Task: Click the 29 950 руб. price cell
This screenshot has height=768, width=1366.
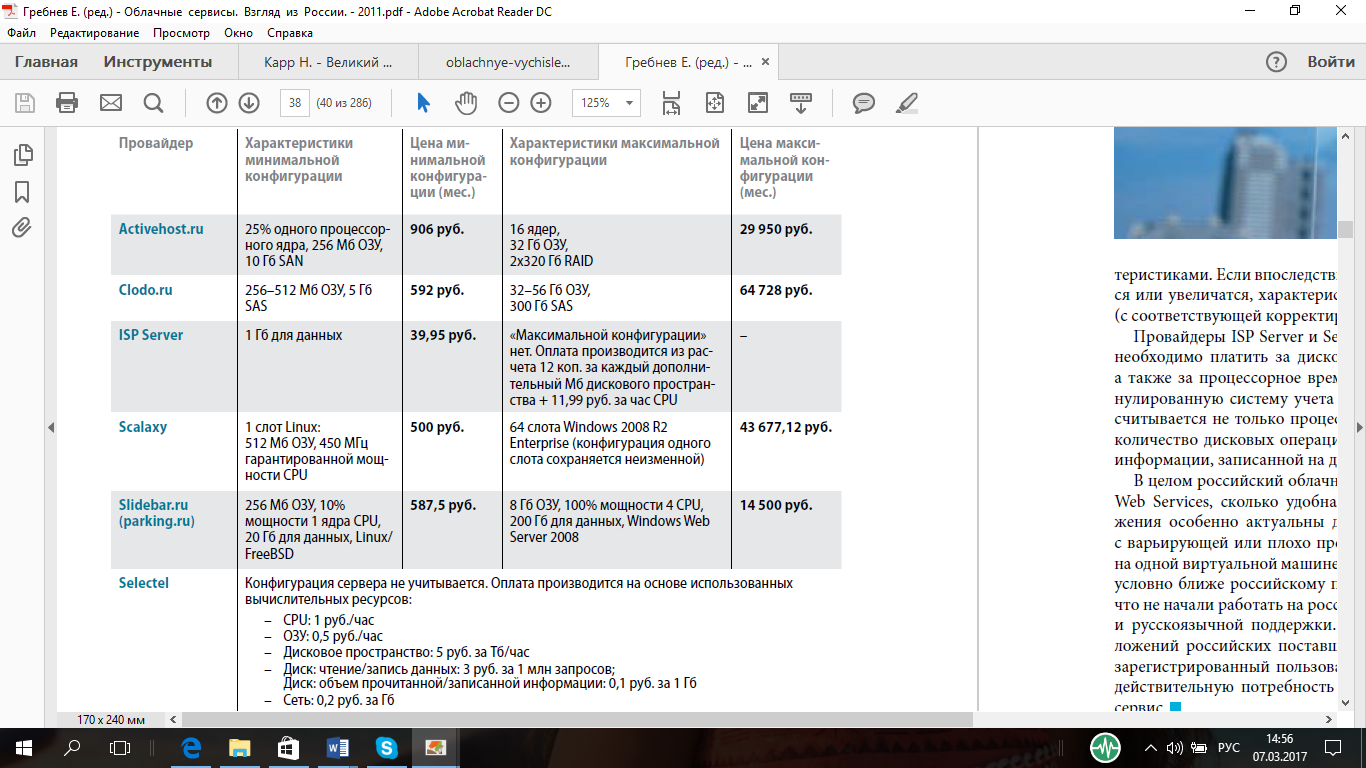Action: (x=776, y=229)
